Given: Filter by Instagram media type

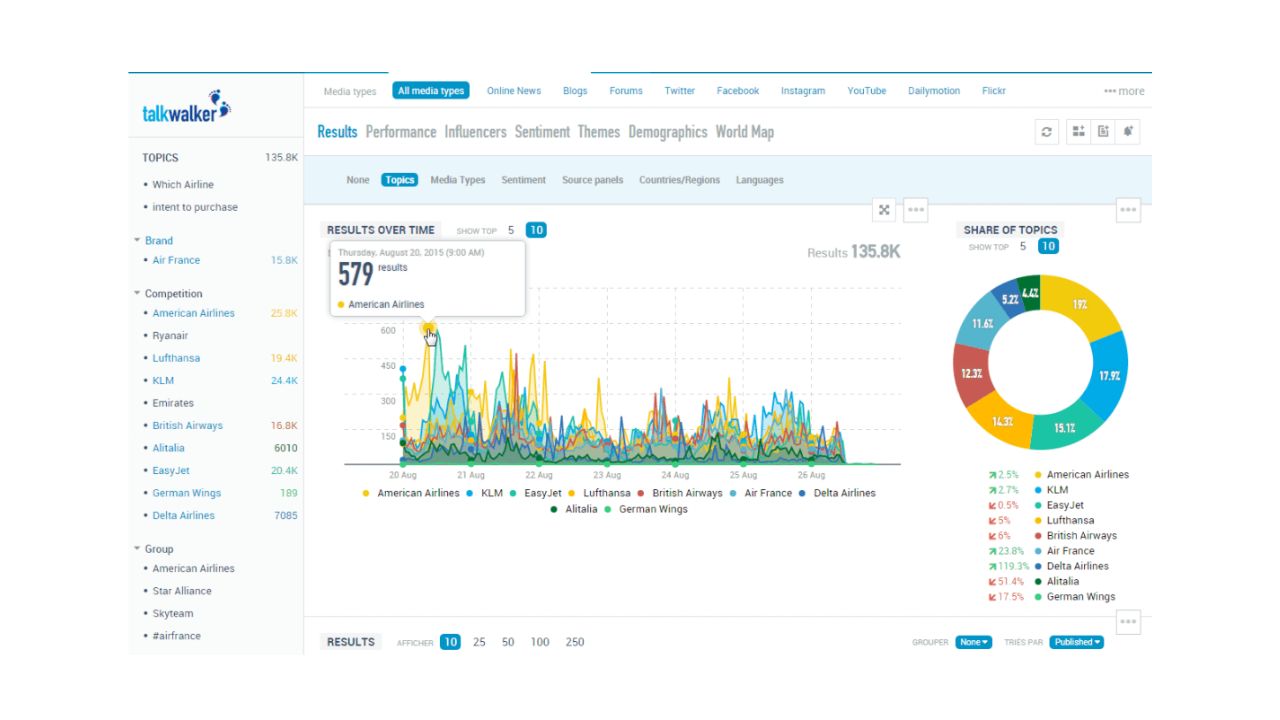Looking at the screenshot, I should point(803,91).
